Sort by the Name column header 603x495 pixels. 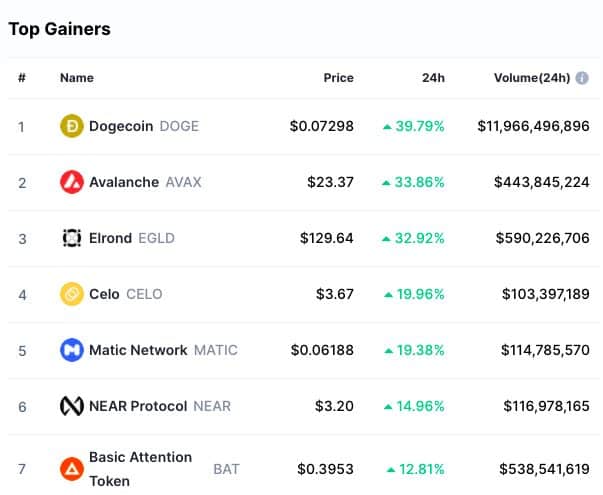click(x=77, y=78)
